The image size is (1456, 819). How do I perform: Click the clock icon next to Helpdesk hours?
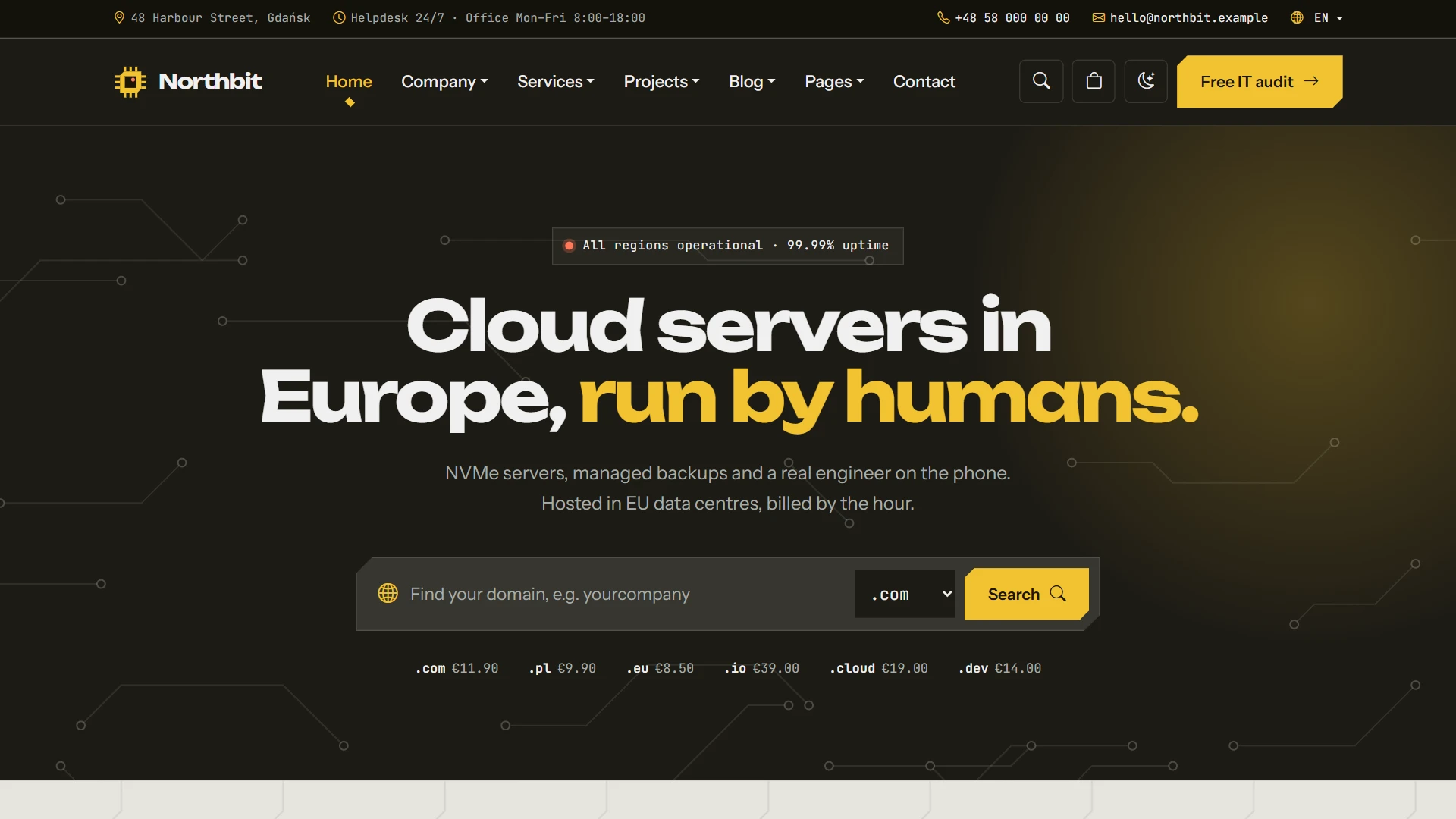point(339,17)
